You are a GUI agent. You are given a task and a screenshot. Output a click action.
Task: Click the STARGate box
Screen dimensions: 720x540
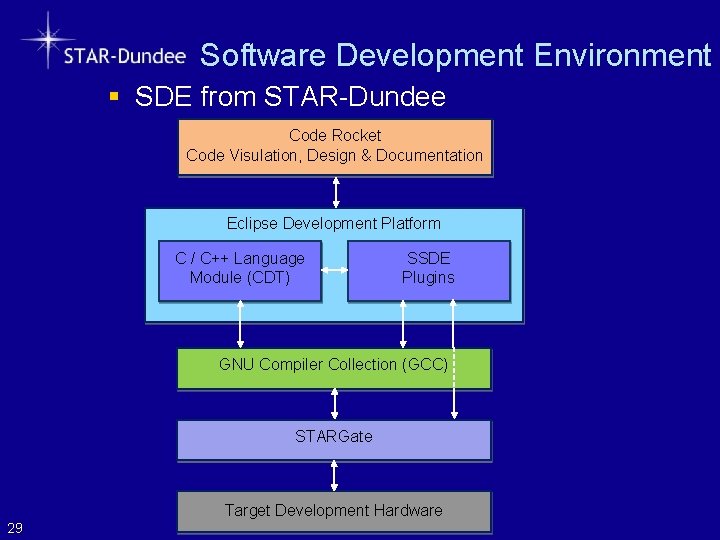pyautogui.click(x=334, y=440)
